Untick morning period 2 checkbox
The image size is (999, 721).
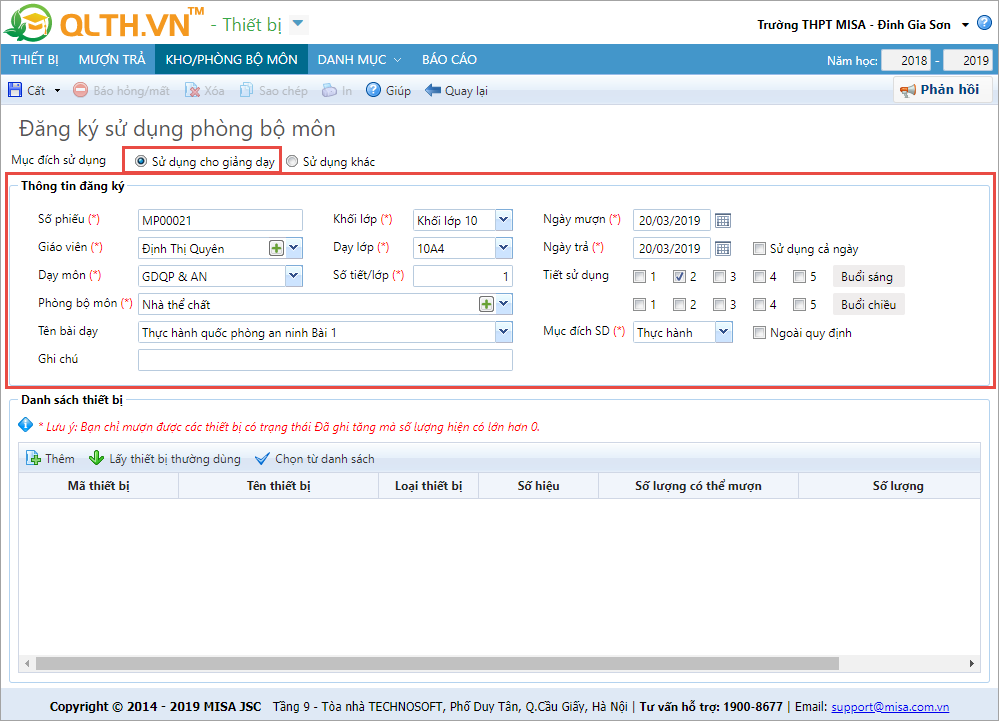pyautogui.click(x=679, y=276)
